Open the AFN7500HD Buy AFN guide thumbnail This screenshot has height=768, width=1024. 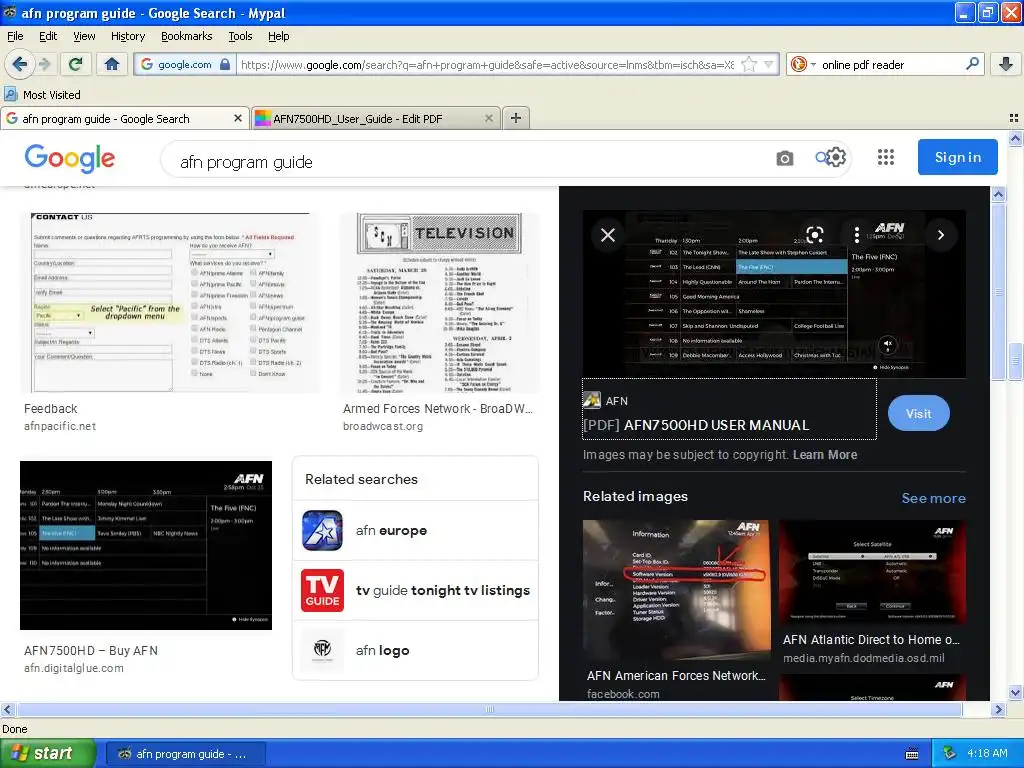(x=146, y=545)
